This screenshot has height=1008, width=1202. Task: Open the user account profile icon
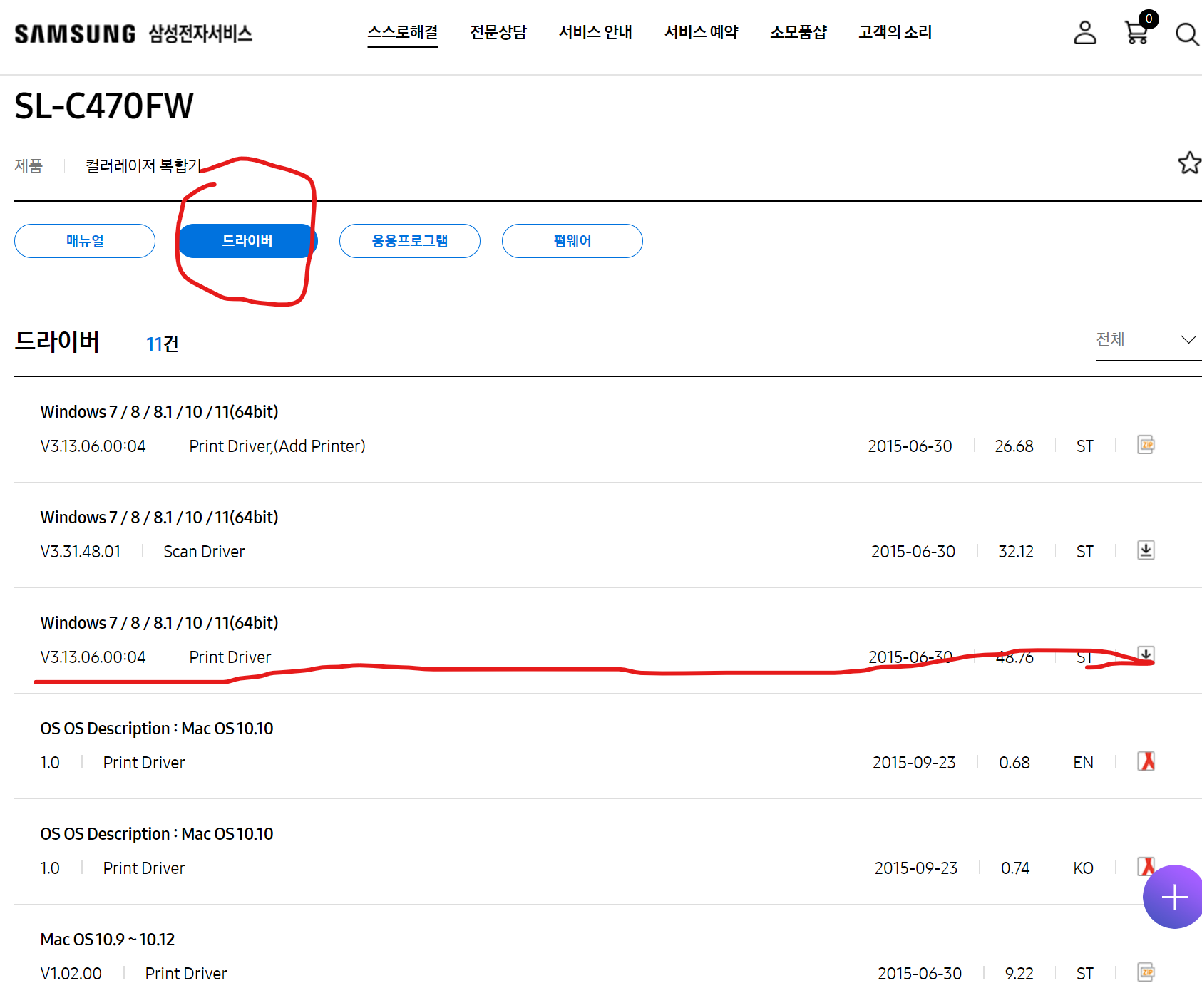pos(1085,33)
